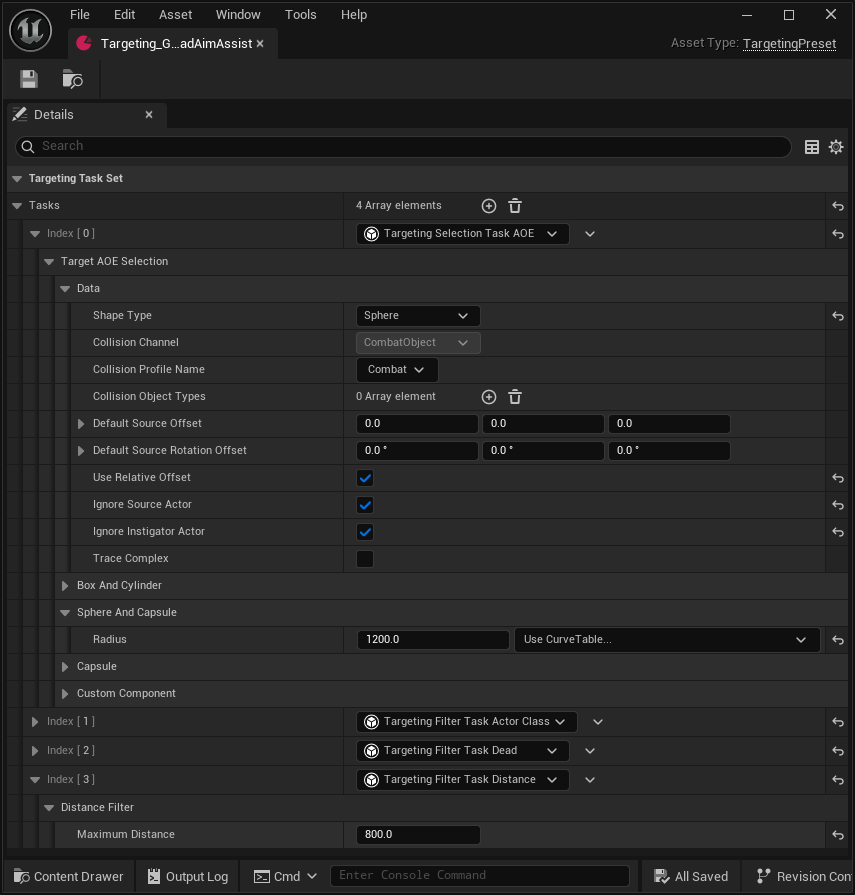The image size is (855, 895).
Task: Focus the Enter Console Command field
Action: pyautogui.click(x=479, y=876)
